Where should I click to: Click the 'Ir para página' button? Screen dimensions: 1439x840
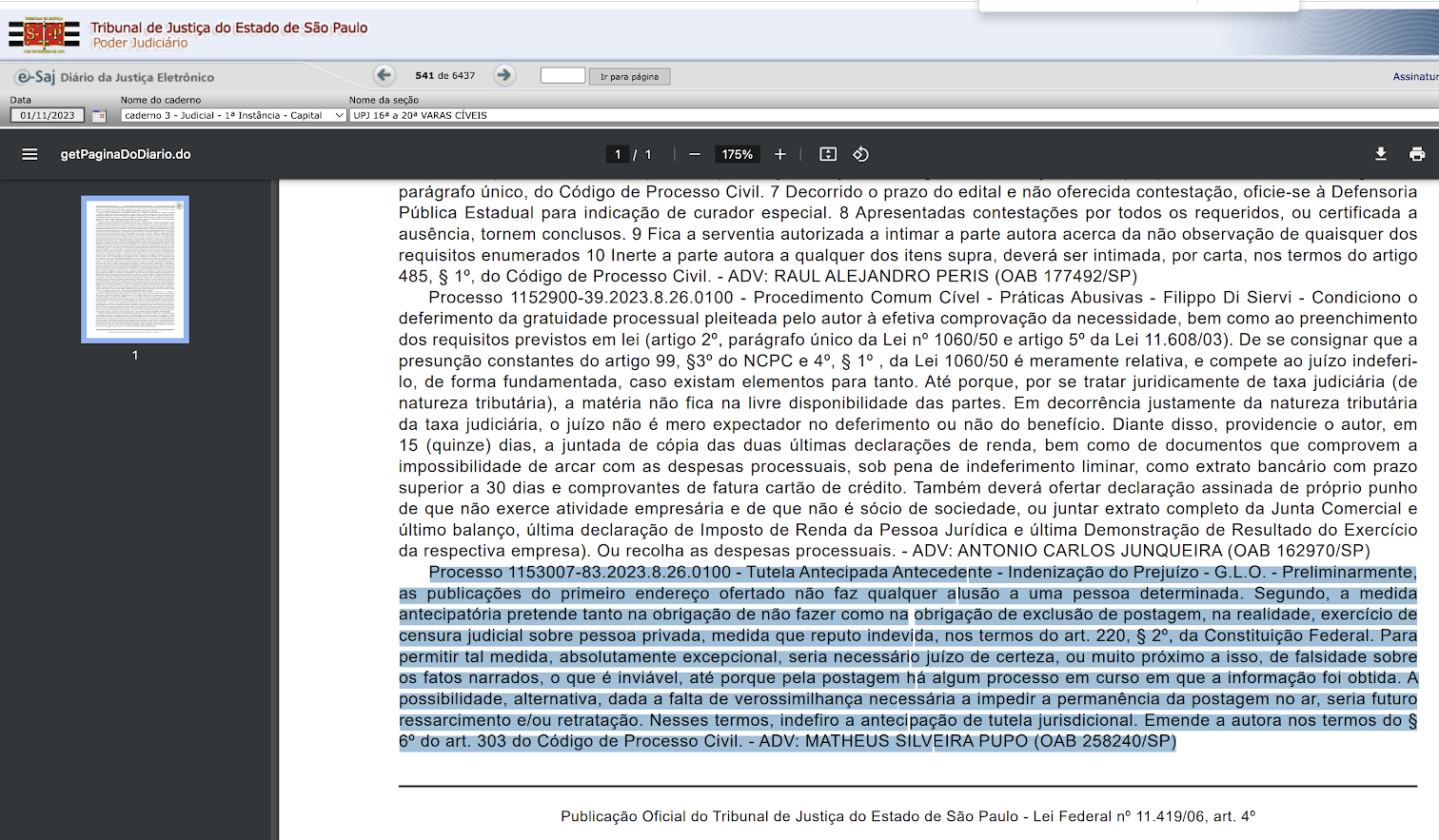(629, 76)
